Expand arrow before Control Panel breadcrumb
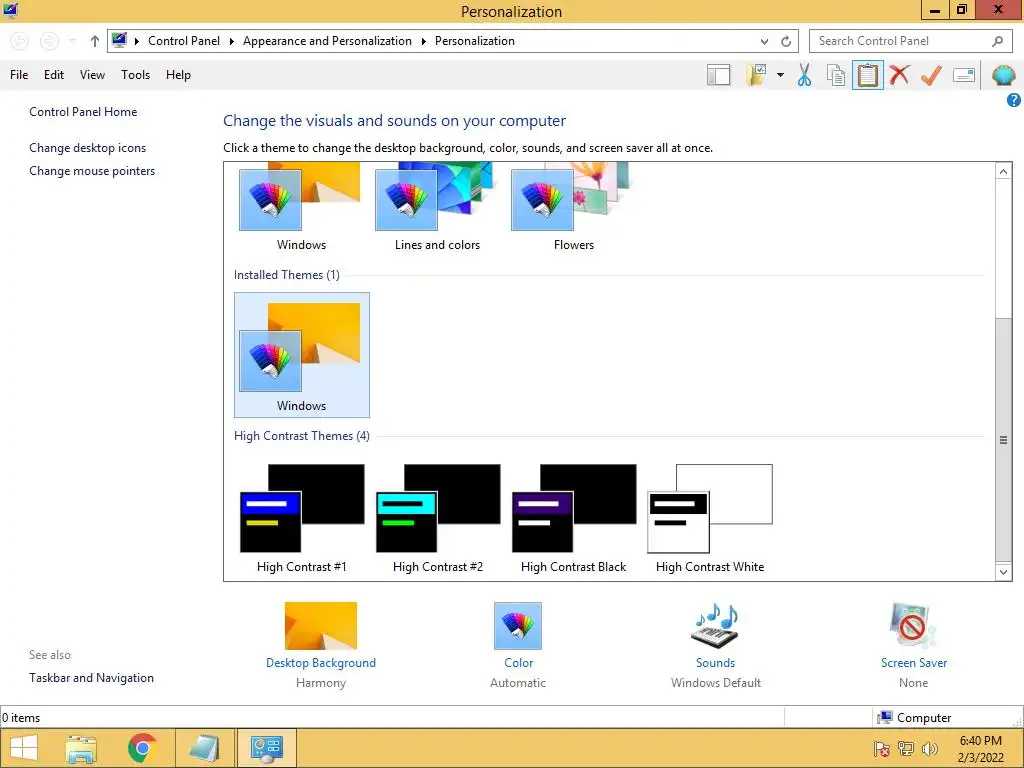 [x=136, y=41]
